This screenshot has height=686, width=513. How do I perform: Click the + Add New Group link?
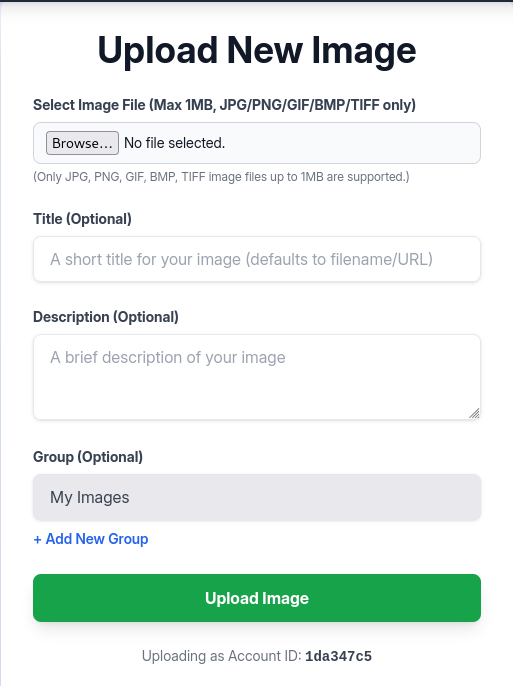click(x=91, y=539)
